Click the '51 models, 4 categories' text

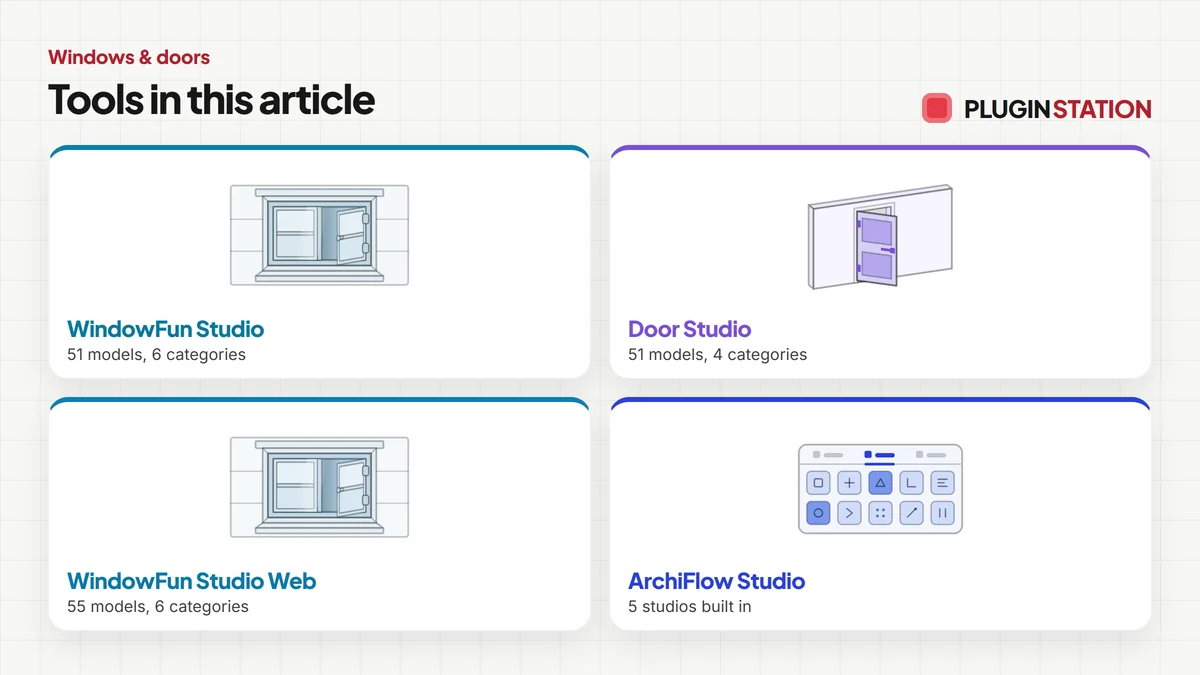tap(717, 354)
